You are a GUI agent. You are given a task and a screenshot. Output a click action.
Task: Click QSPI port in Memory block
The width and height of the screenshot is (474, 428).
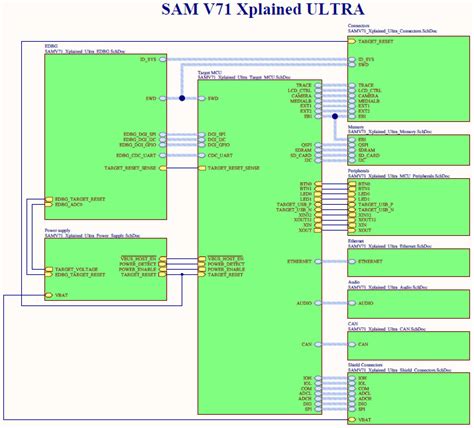(x=352, y=145)
